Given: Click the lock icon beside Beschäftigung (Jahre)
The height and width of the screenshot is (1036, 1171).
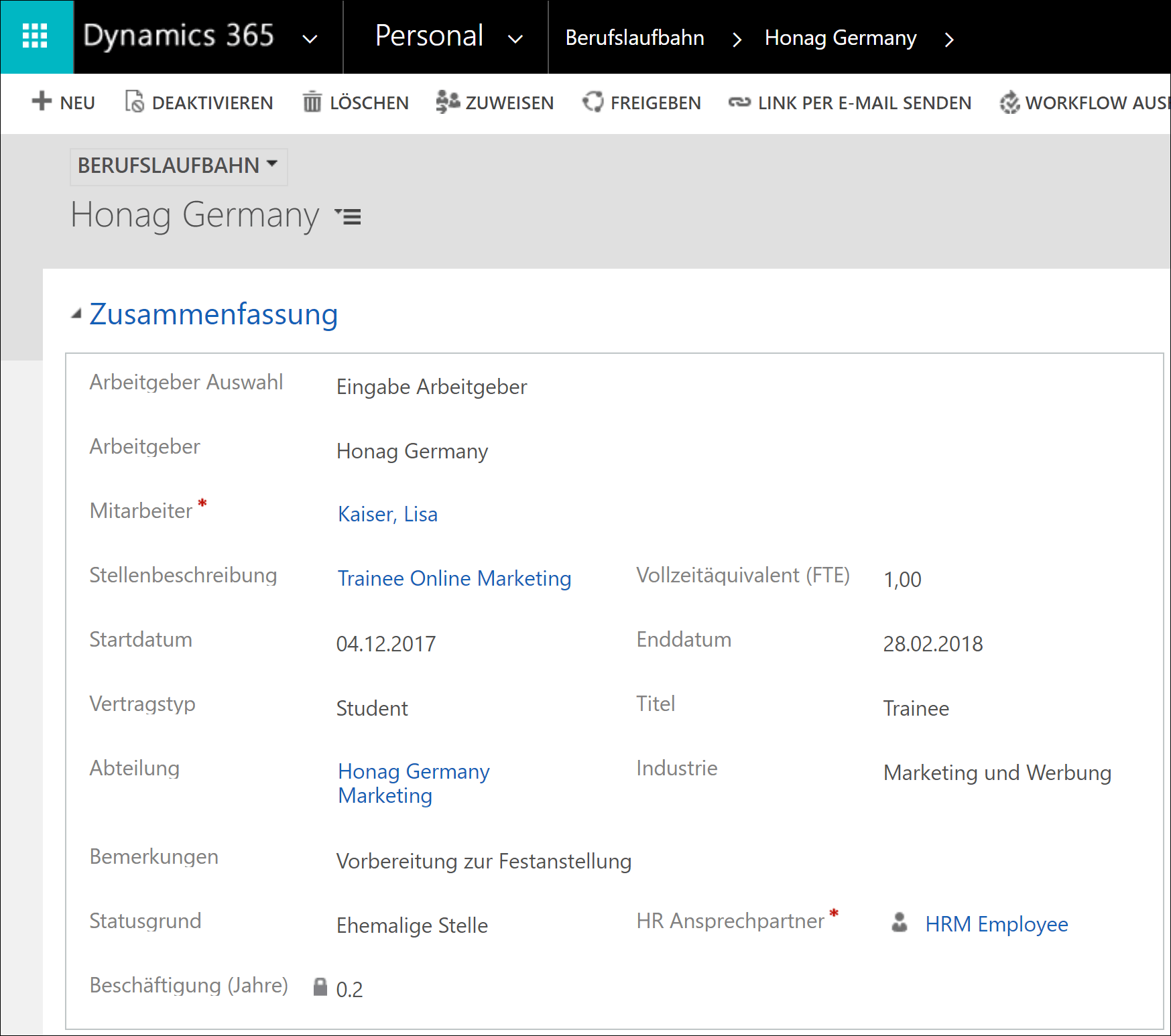Looking at the screenshot, I should coord(320,986).
